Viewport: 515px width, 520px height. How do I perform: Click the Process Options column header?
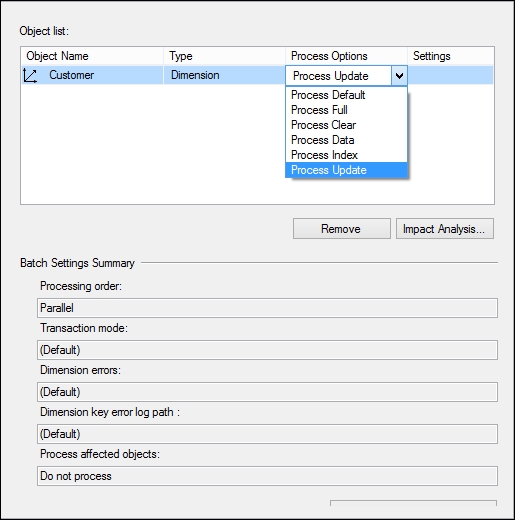pyautogui.click(x=346, y=56)
